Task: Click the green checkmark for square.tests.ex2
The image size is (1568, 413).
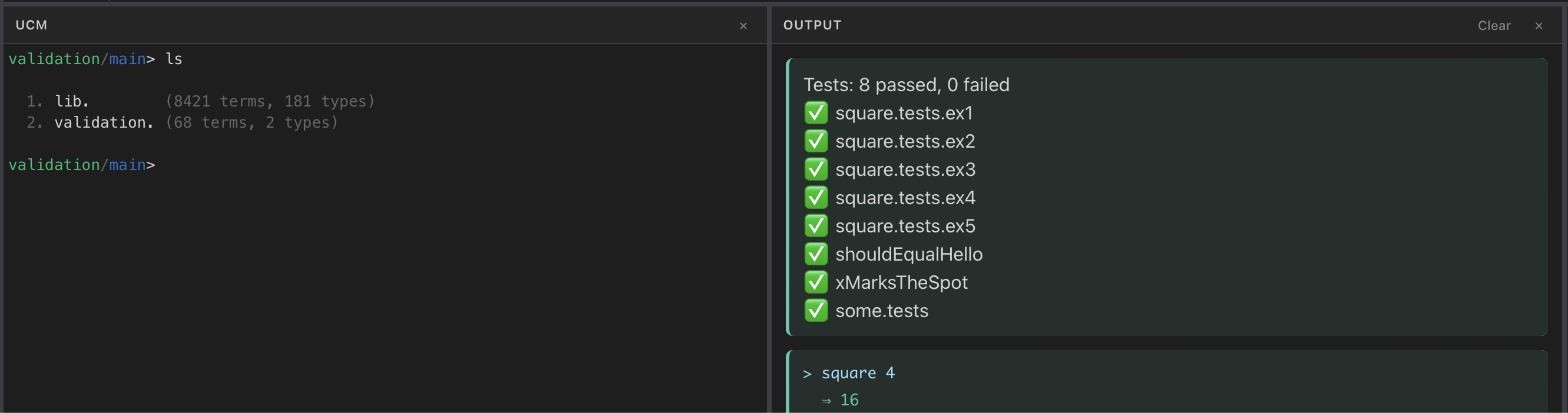Action: pos(816,141)
